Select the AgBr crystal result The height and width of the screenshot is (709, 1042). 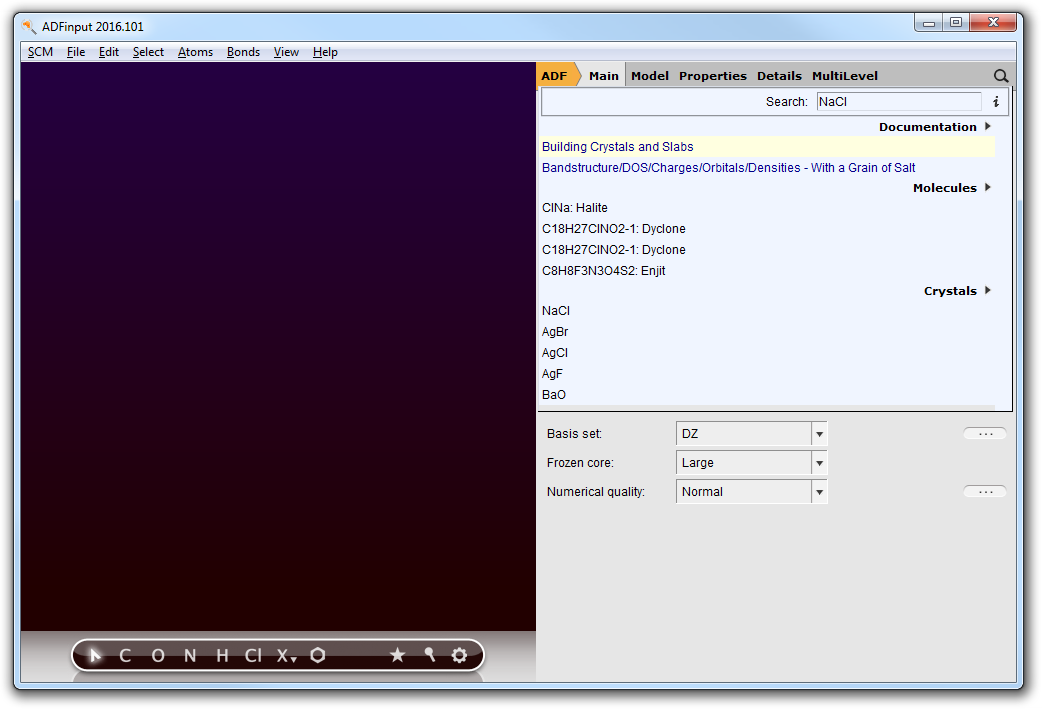click(x=555, y=332)
